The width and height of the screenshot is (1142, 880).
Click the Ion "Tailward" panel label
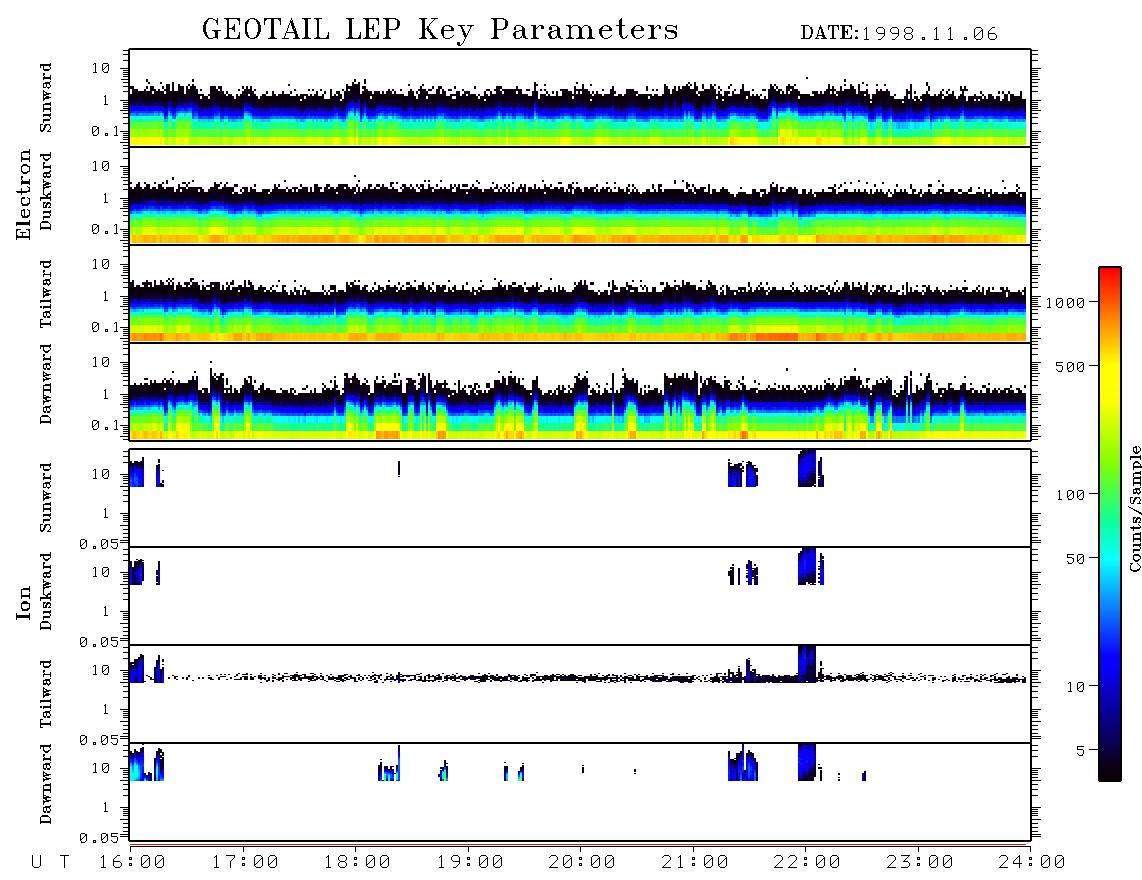pyautogui.click(x=46, y=694)
